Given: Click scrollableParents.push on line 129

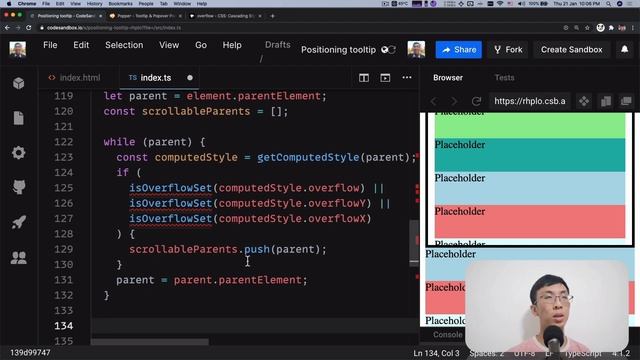Looking at the screenshot, I should (199, 249).
